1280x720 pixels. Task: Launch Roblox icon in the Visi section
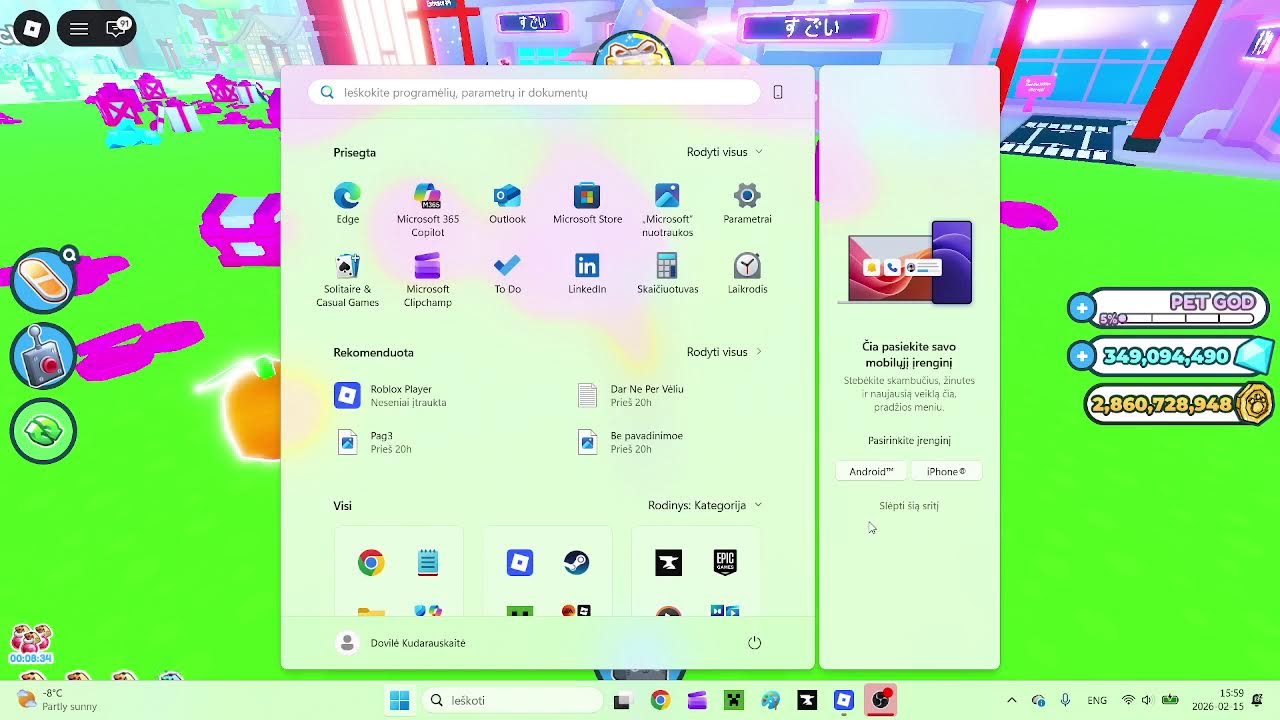[x=520, y=563]
